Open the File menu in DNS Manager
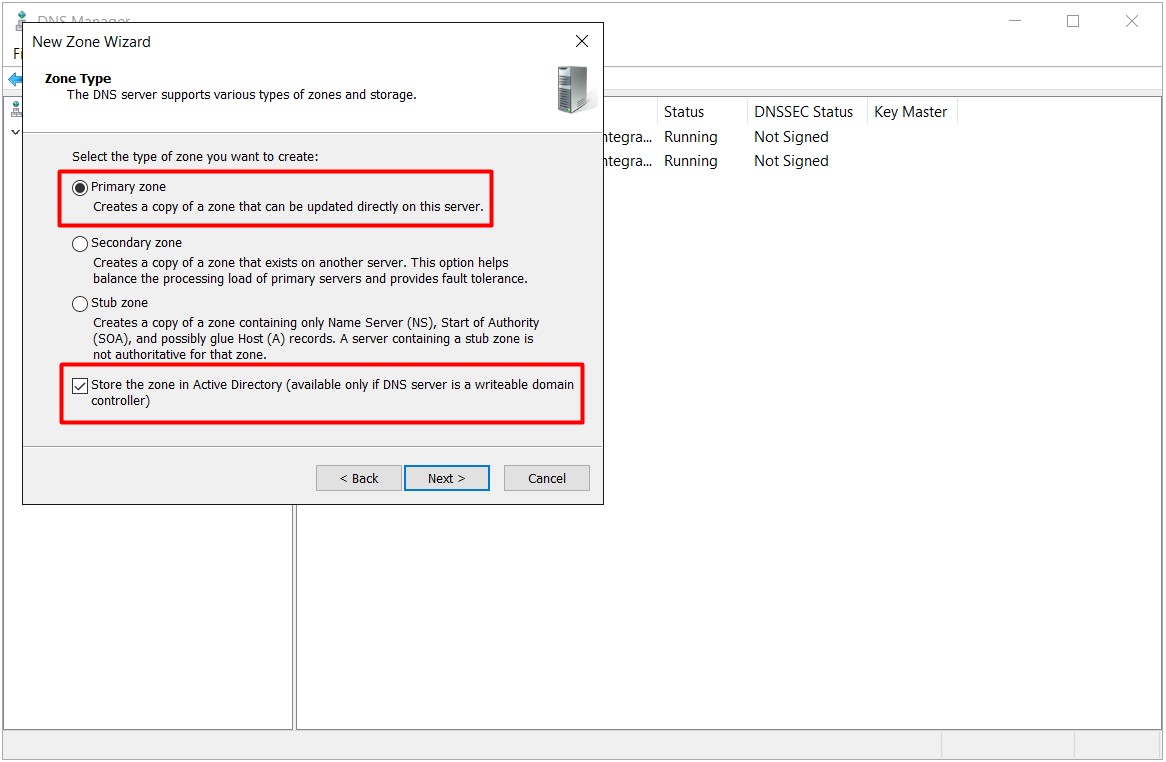 17,54
